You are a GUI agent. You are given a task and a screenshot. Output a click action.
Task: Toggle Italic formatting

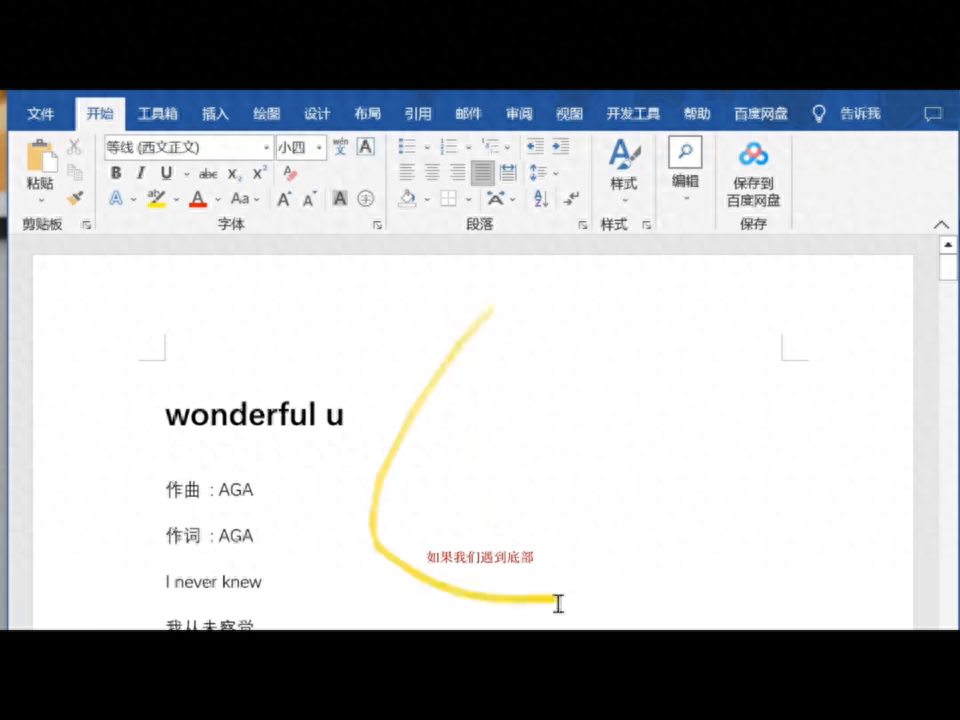pos(141,173)
